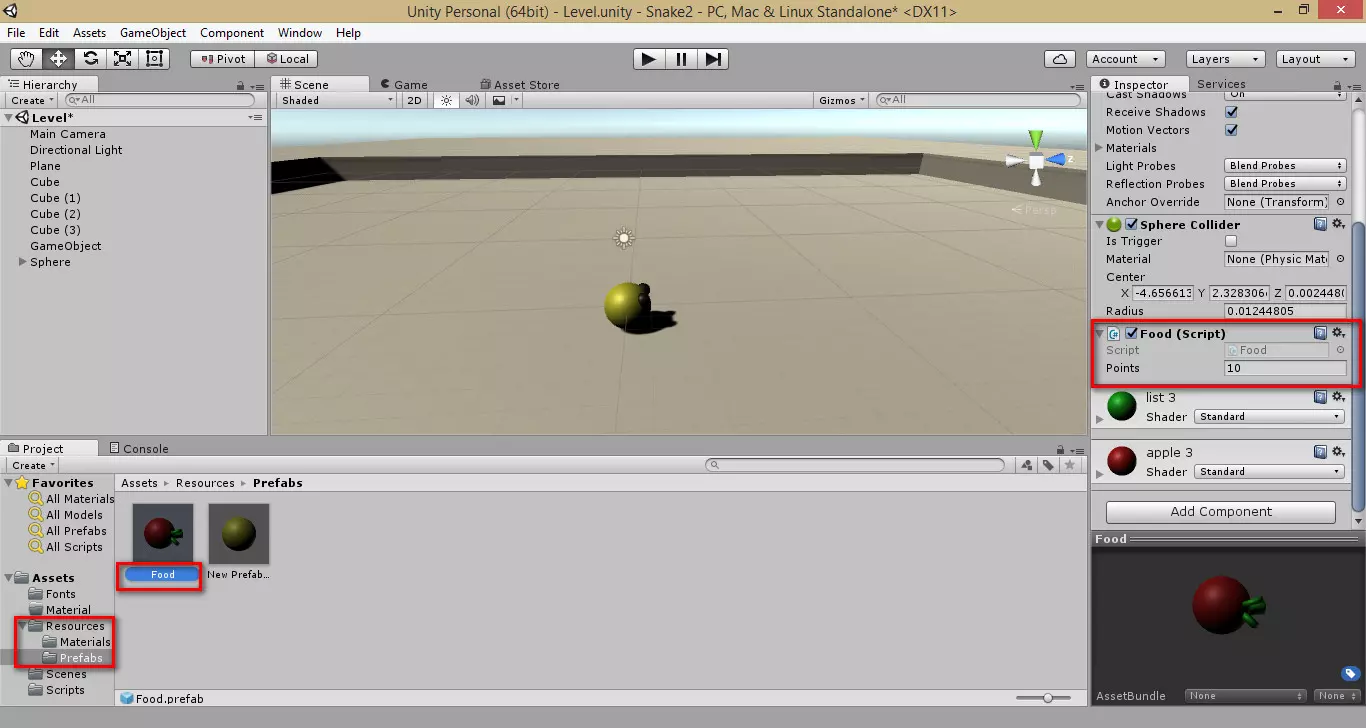This screenshot has height=728, width=1366.
Task: Switch to the Console tab
Action: [145, 448]
